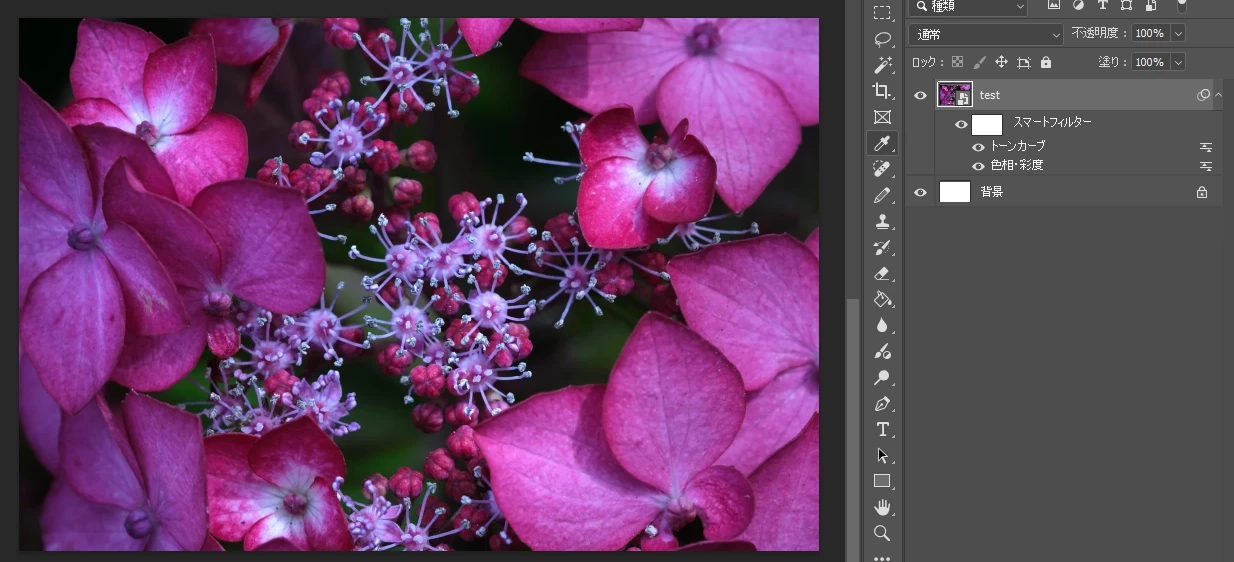The height and width of the screenshot is (562, 1234).
Task: Select the Smudge/Sponge tool
Action: (x=882, y=351)
